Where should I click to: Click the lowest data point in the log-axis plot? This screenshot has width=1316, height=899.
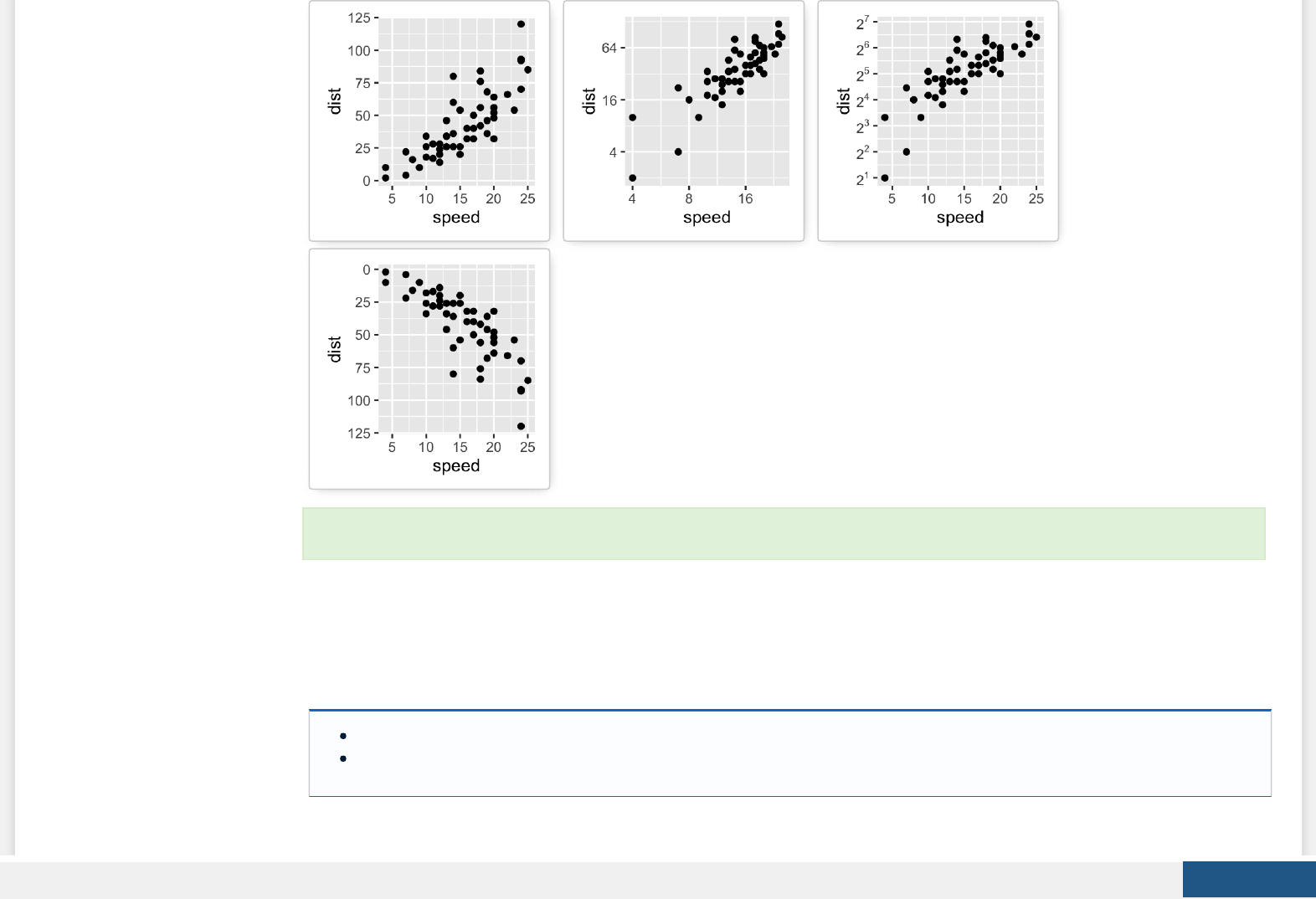click(x=632, y=178)
